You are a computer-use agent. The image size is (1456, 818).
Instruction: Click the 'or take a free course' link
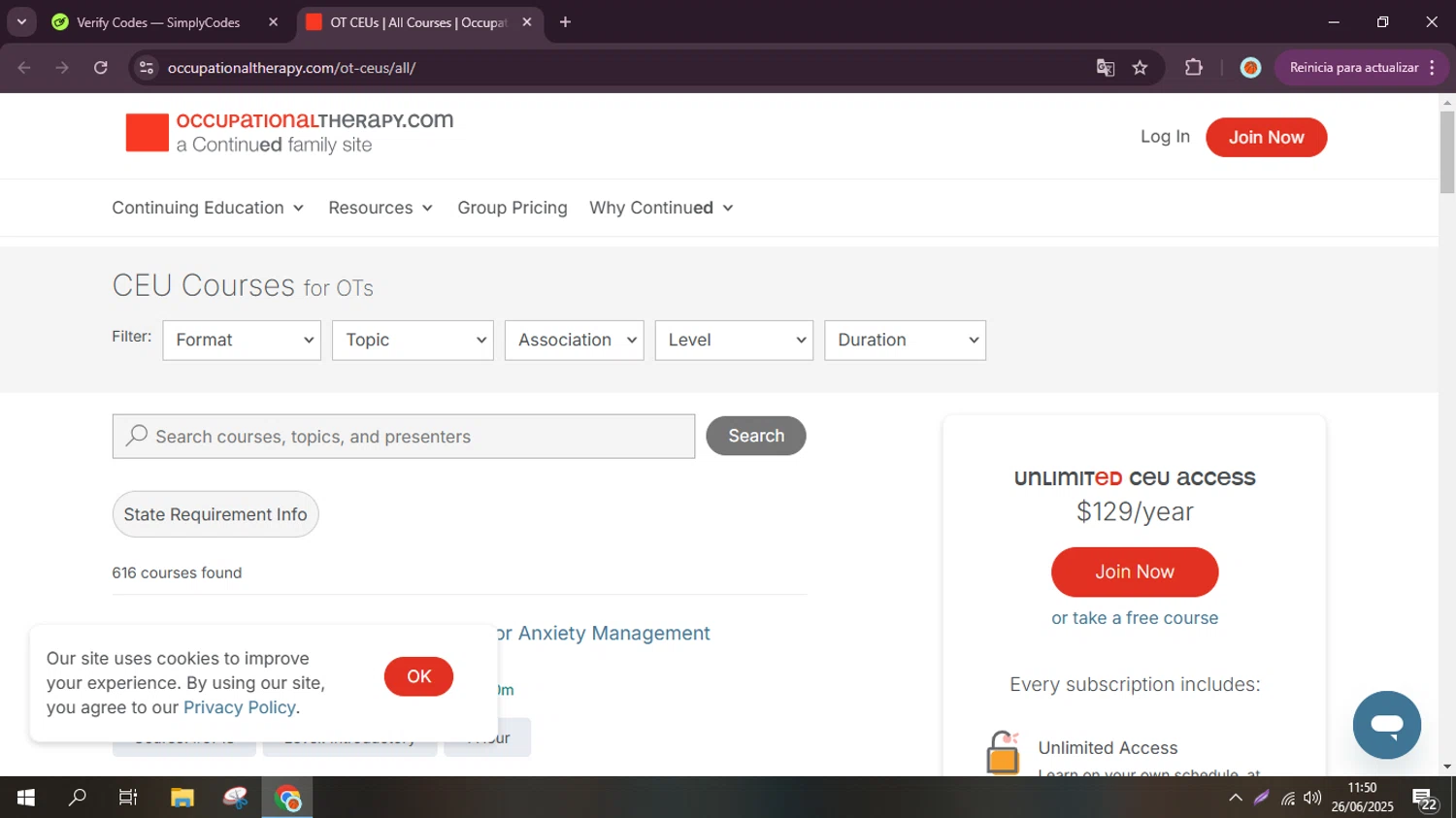(x=1135, y=618)
